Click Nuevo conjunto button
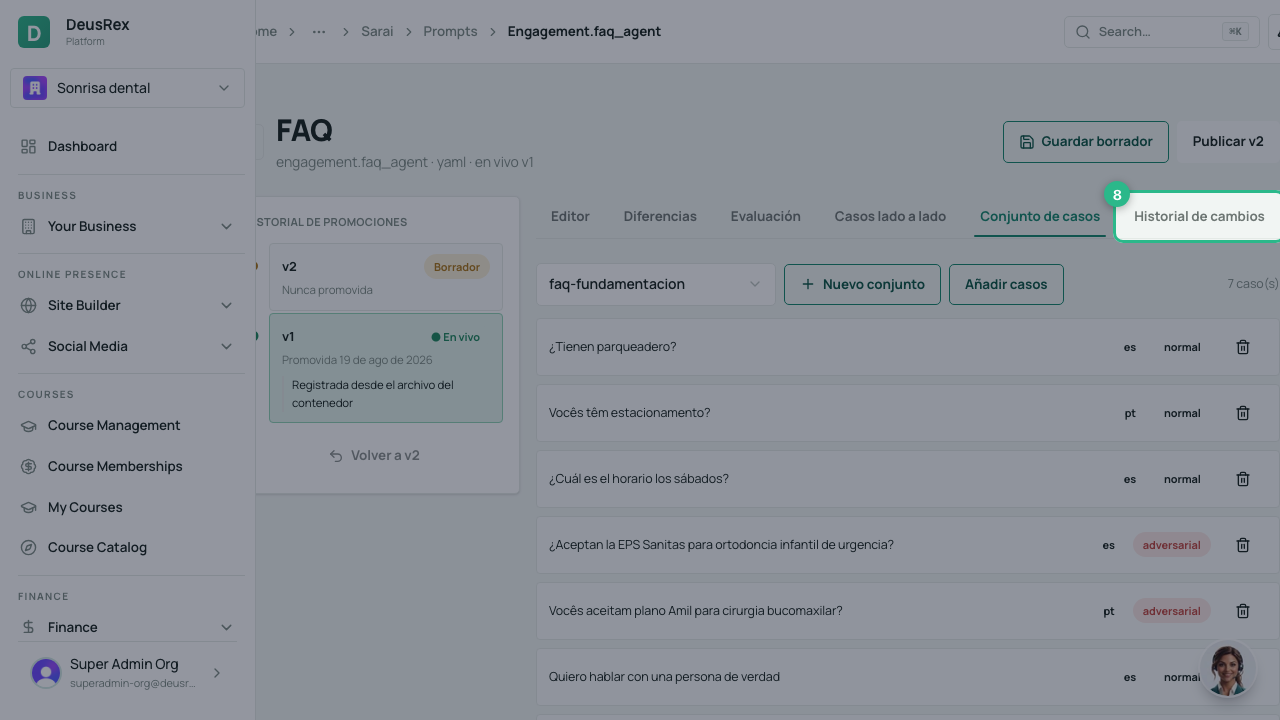The height and width of the screenshot is (720, 1280). (862, 284)
